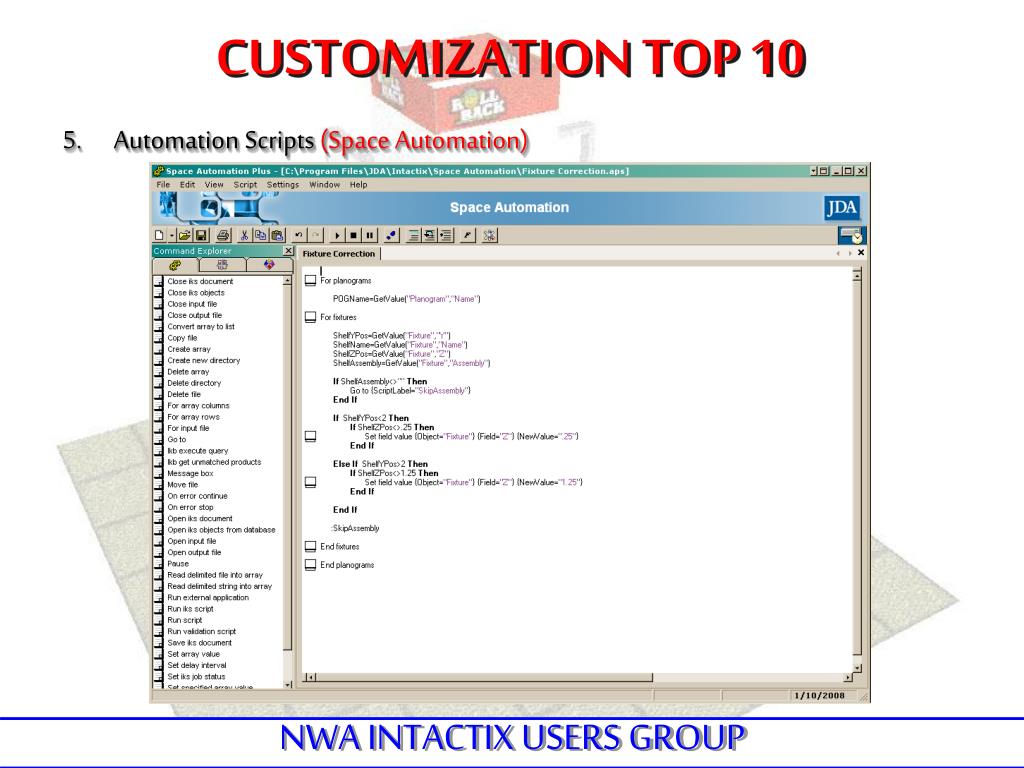The image size is (1024, 768).
Task: Open the Edit menu
Action: pyautogui.click(x=187, y=185)
